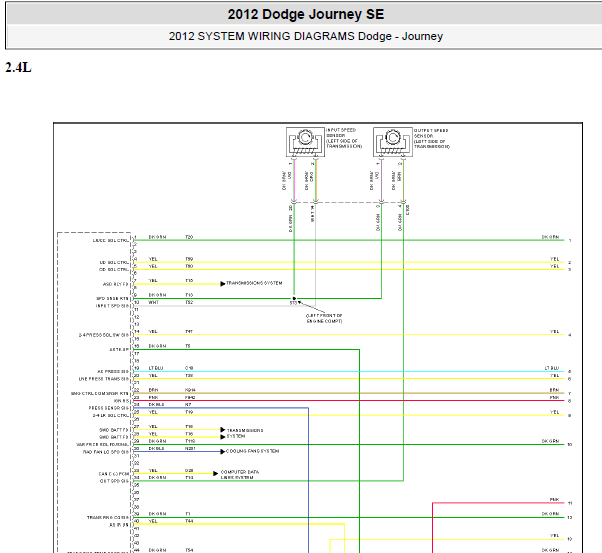Click the arrowhead on the pin 28 yellow wire
This screenshot has height=553, width=602.
point(223,437)
